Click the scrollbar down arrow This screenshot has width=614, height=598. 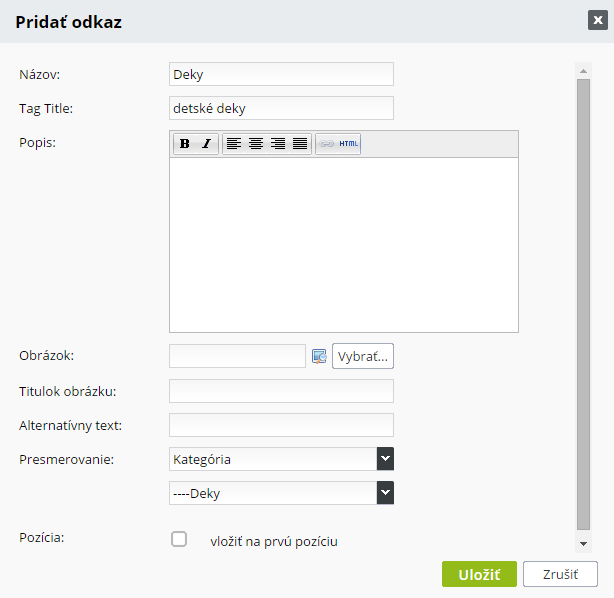[x=583, y=544]
